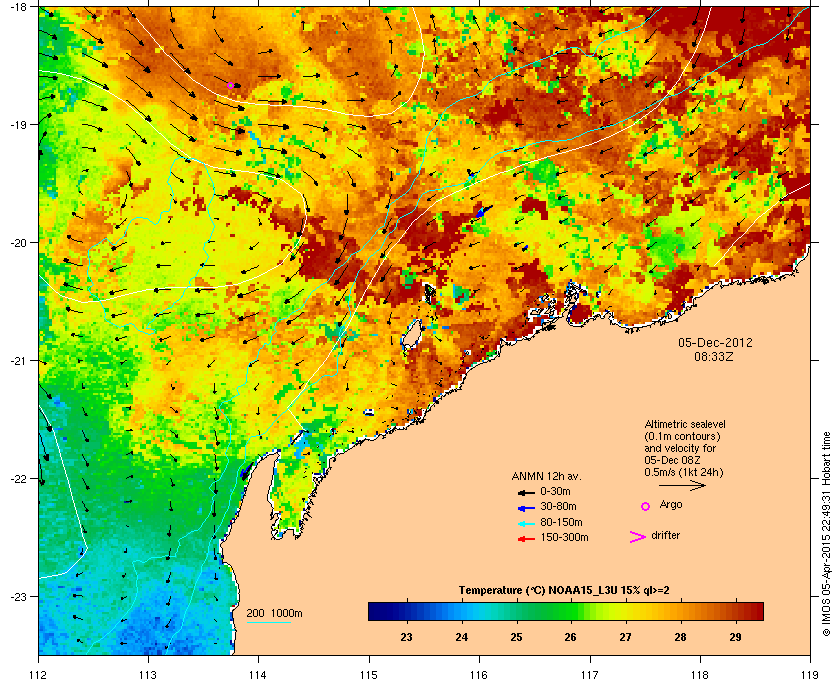The image size is (840, 680).
Task: Click the 'Altimetric sealevel' legend text
Action: (x=685, y=424)
